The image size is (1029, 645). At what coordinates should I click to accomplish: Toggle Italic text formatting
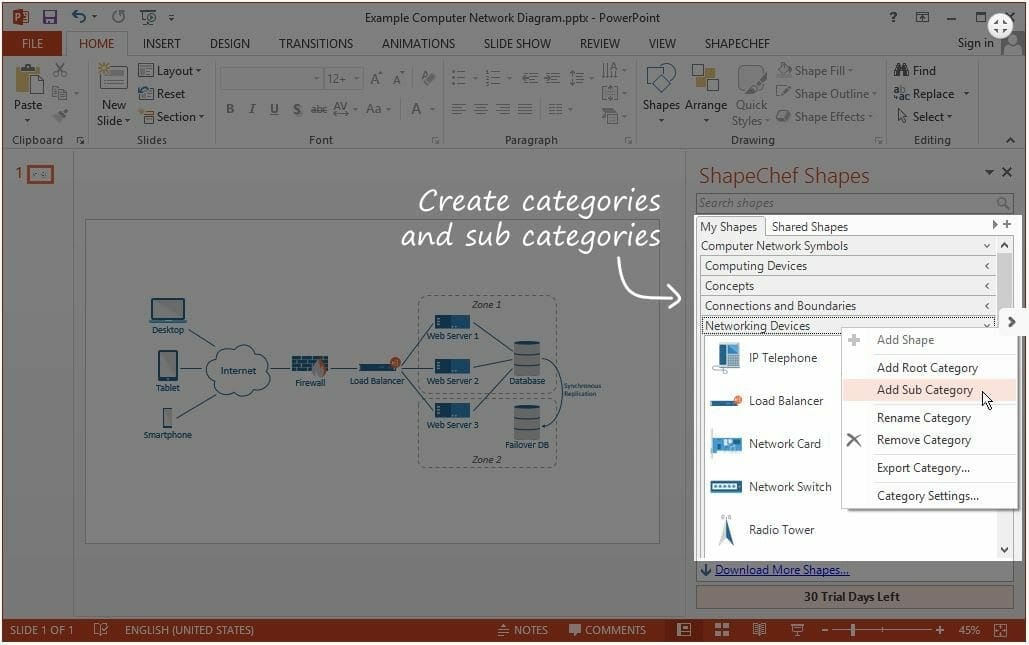(x=252, y=109)
